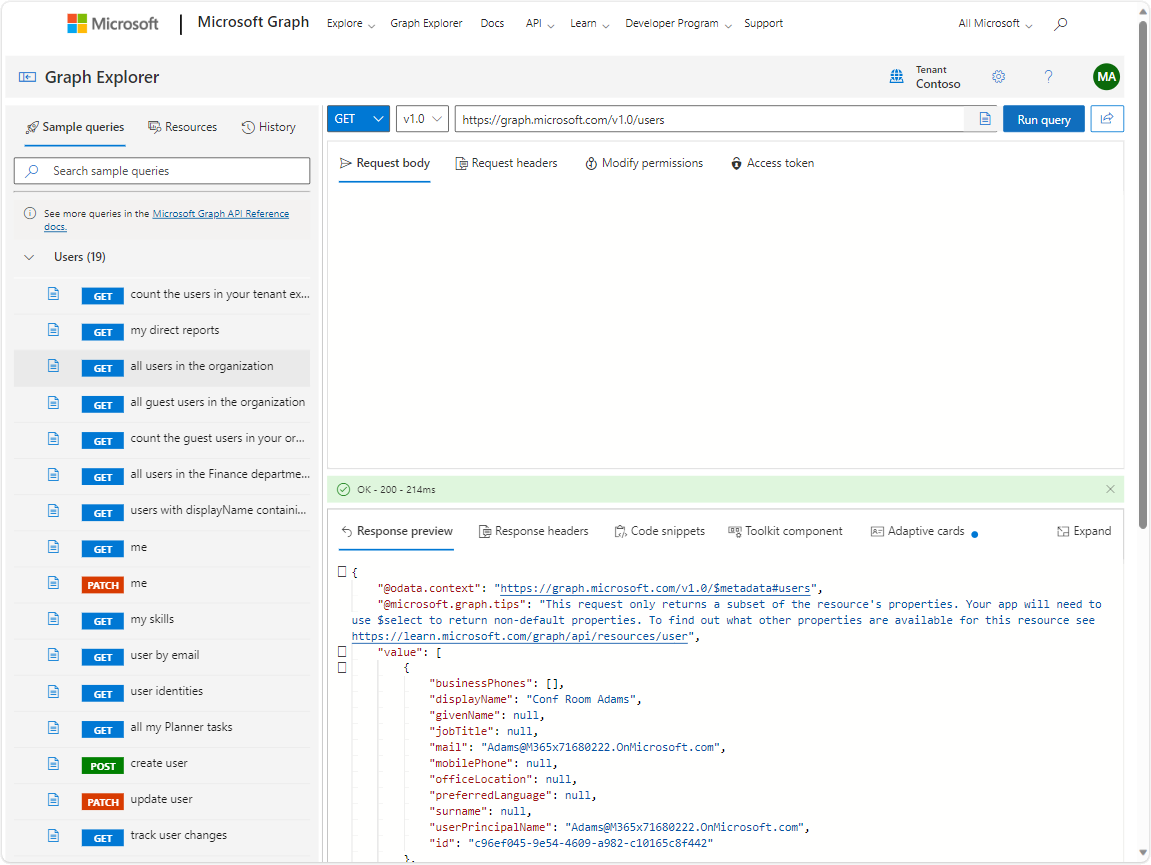The height and width of the screenshot is (865, 1151).
Task: Click in Search sample queries field
Action: (162, 170)
